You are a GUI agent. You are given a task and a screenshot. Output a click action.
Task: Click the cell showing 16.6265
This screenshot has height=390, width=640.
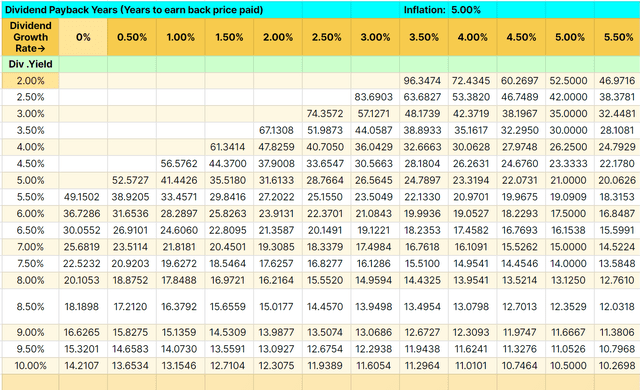click(x=83, y=332)
